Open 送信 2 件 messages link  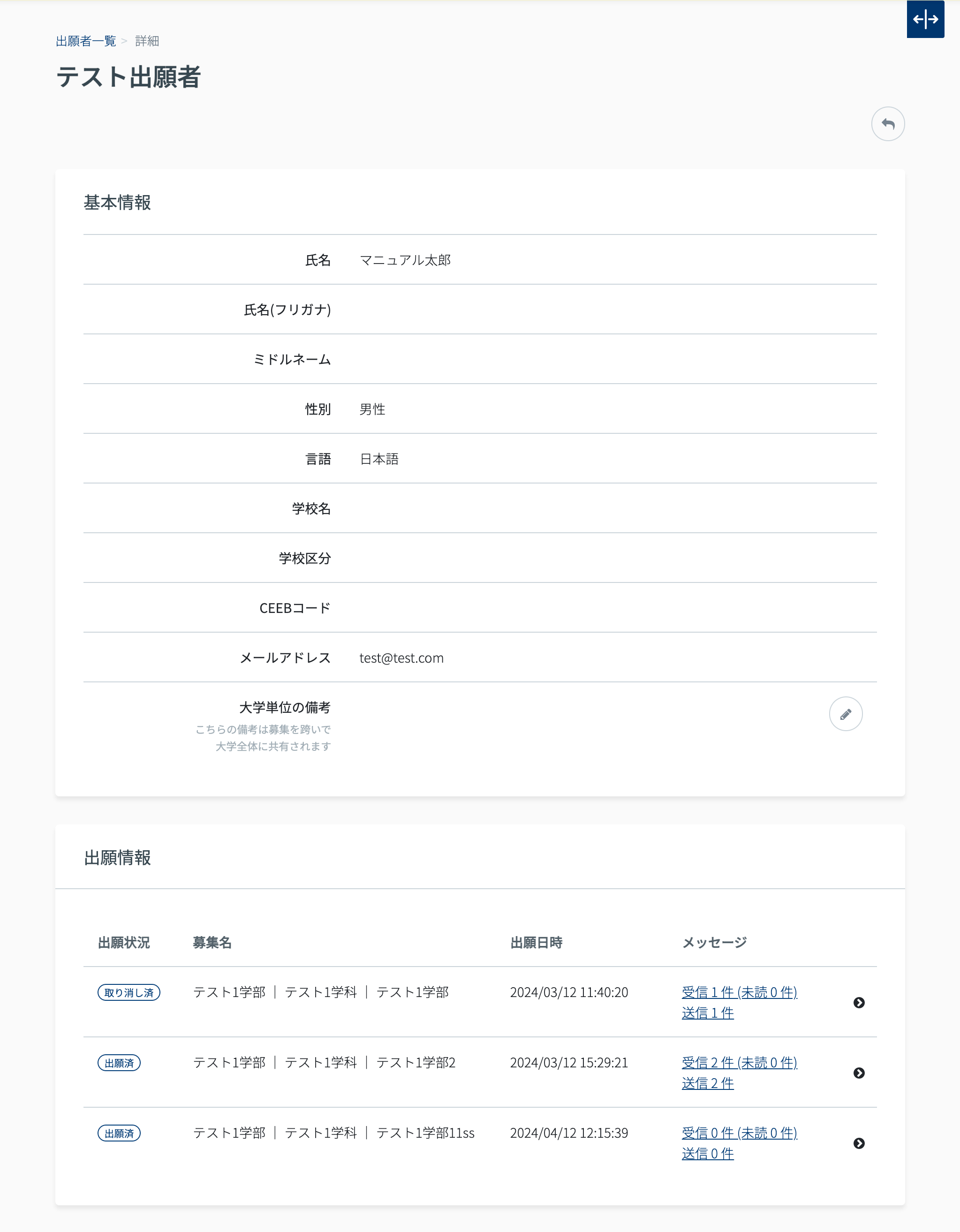point(707,1084)
